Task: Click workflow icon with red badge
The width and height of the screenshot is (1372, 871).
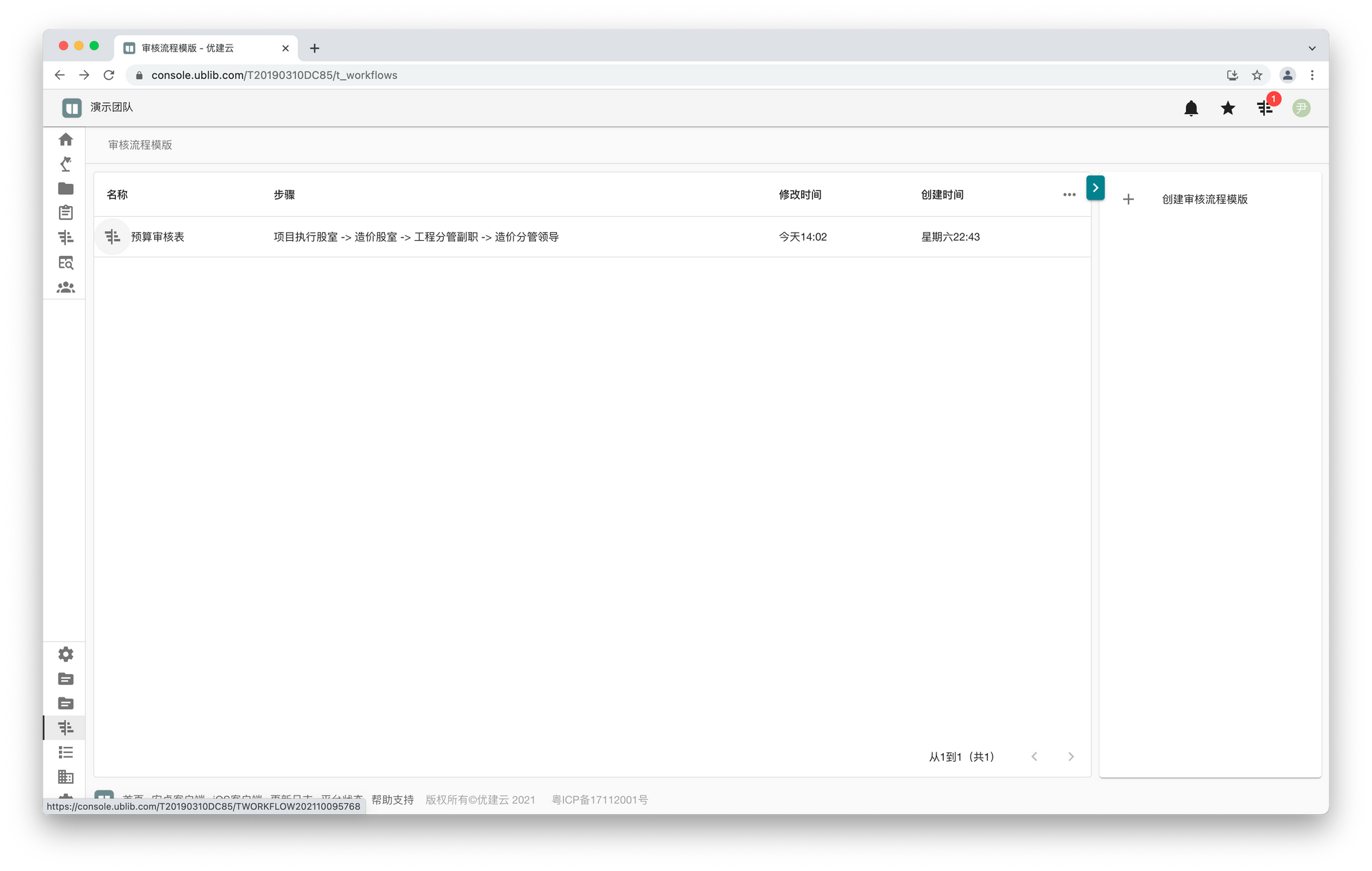Action: [1264, 108]
